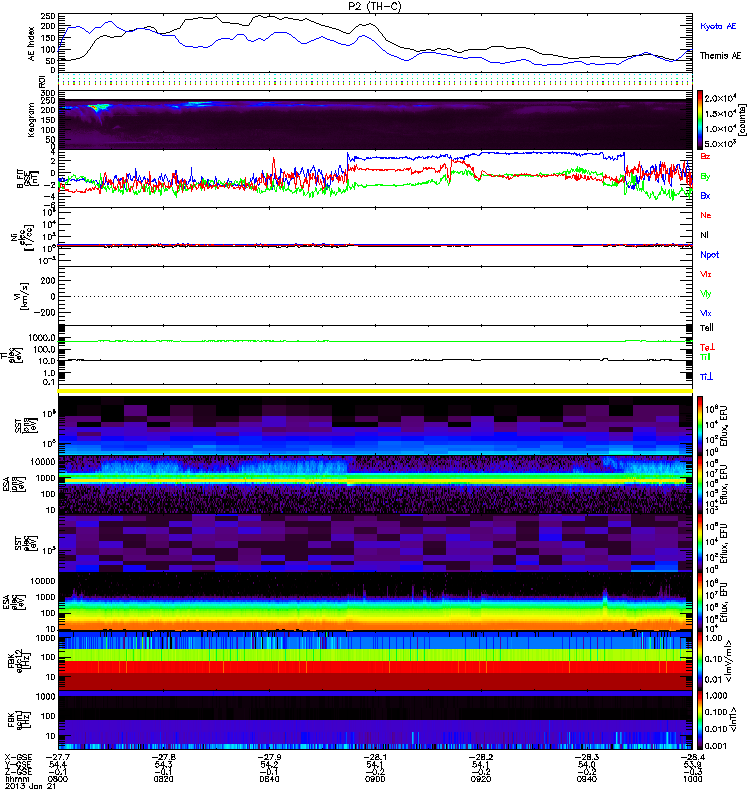Click inside the B_FIT magnetic field plot
Image resolution: width=750 pixels, height=800 pixels.
coord(376,179)
